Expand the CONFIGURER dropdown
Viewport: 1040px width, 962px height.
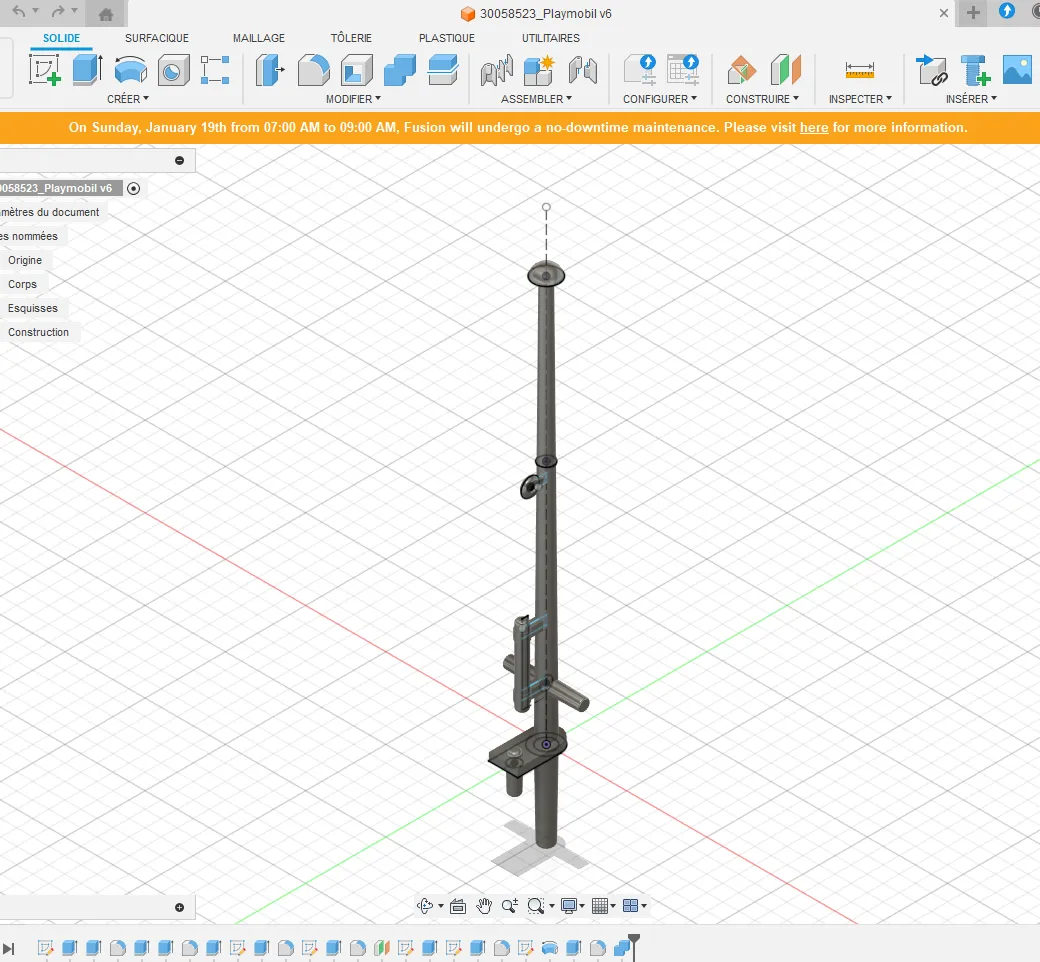[660, 99]
